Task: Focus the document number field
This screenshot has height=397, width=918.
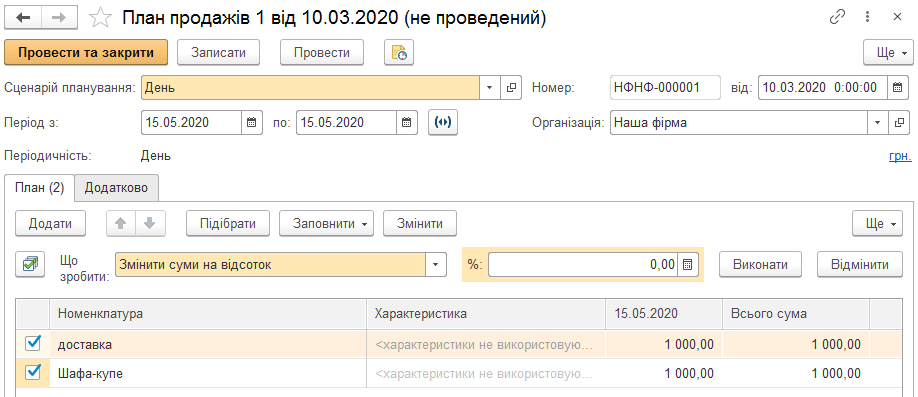Action: [x=665, y=88]
